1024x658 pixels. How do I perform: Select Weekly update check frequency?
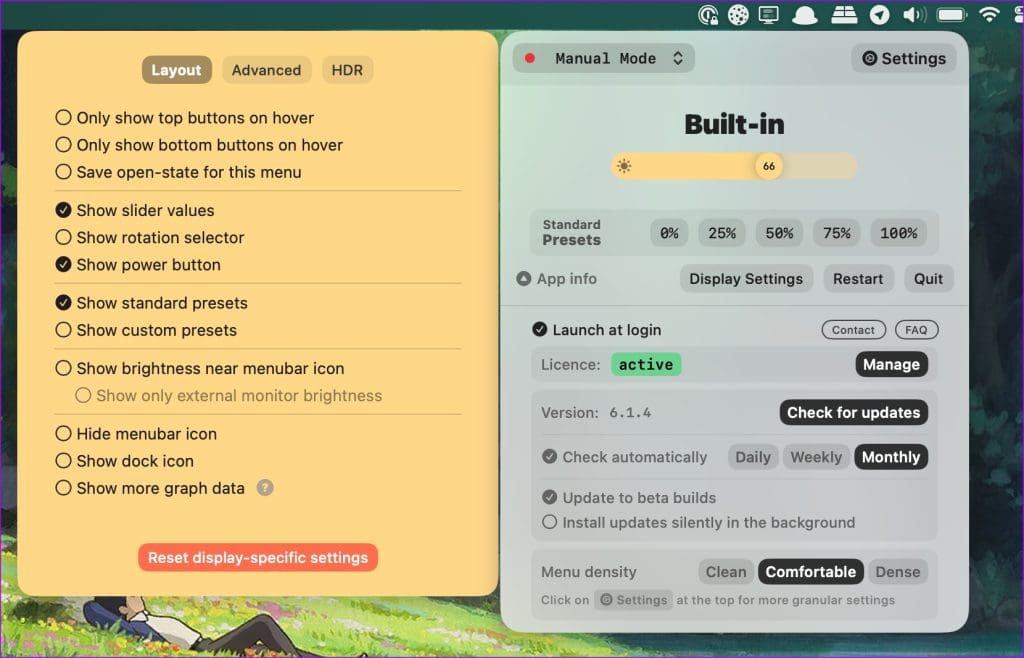(x=816, y=457)
